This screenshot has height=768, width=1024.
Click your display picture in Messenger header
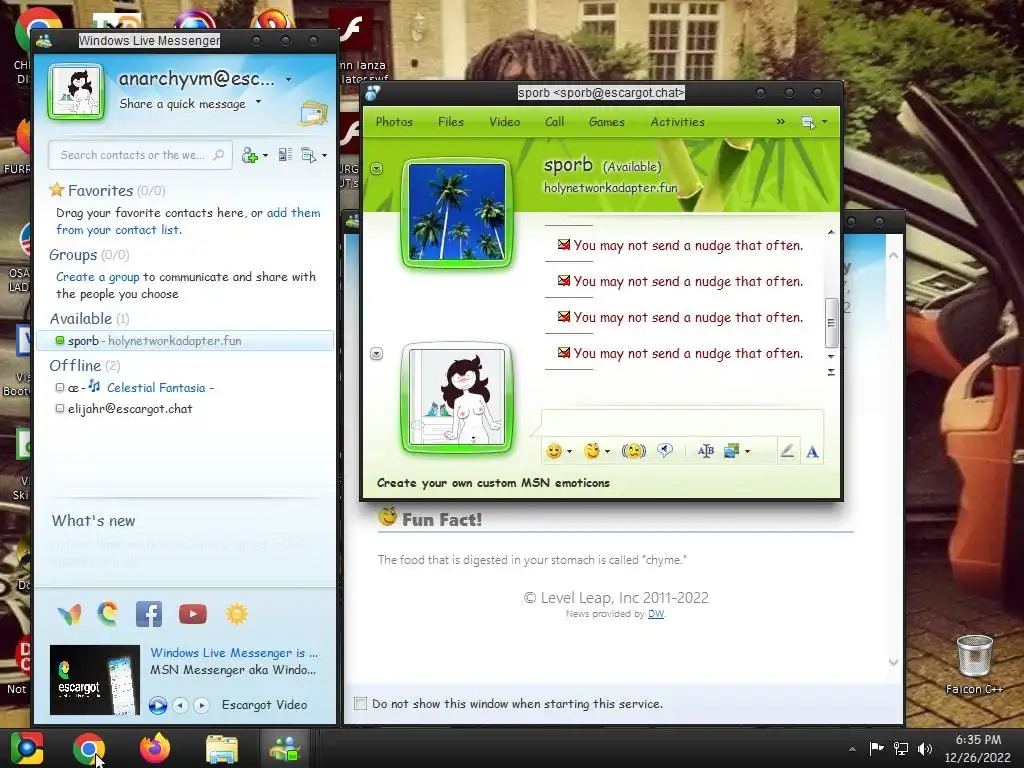pyautogui.click(x=76, y=91)
